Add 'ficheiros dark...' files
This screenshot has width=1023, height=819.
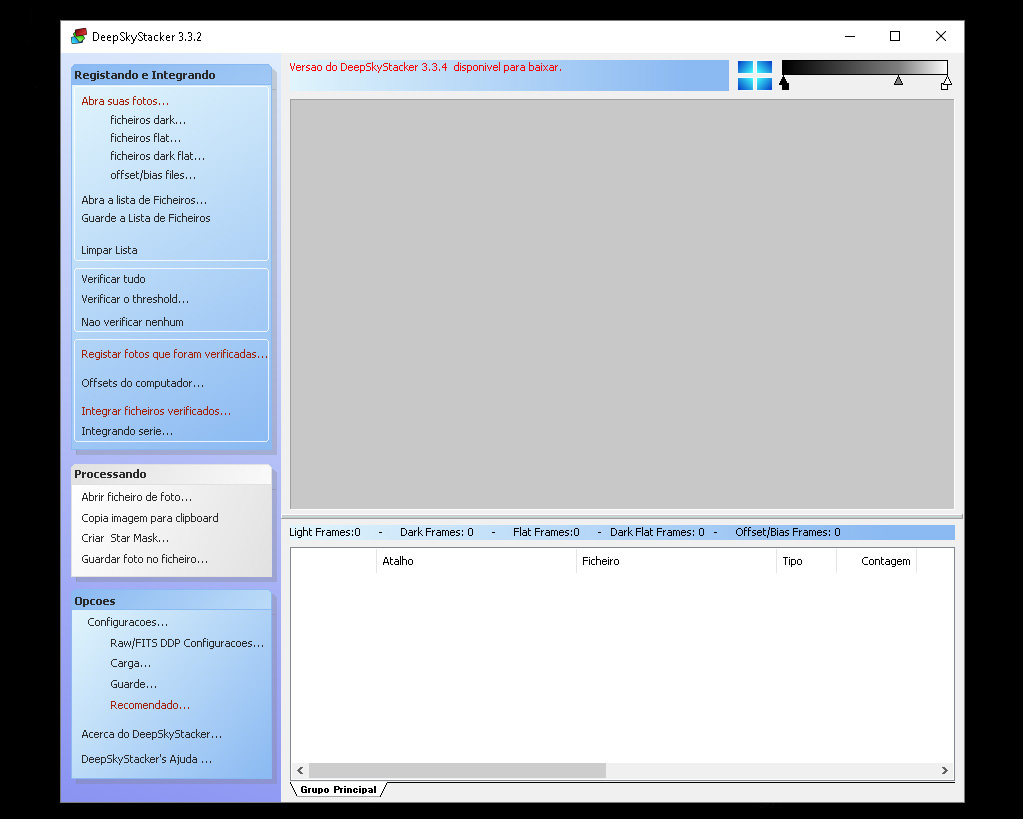click(148, 120)
